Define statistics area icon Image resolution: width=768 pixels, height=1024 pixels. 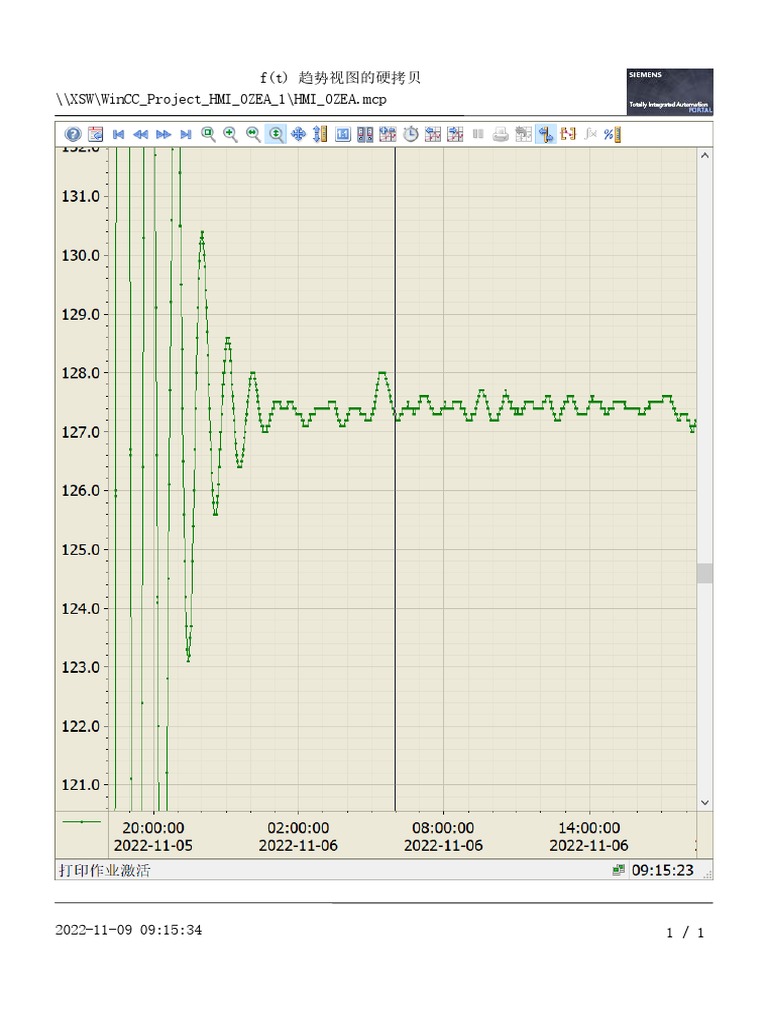pyautogui.click(x=568, y=135)
